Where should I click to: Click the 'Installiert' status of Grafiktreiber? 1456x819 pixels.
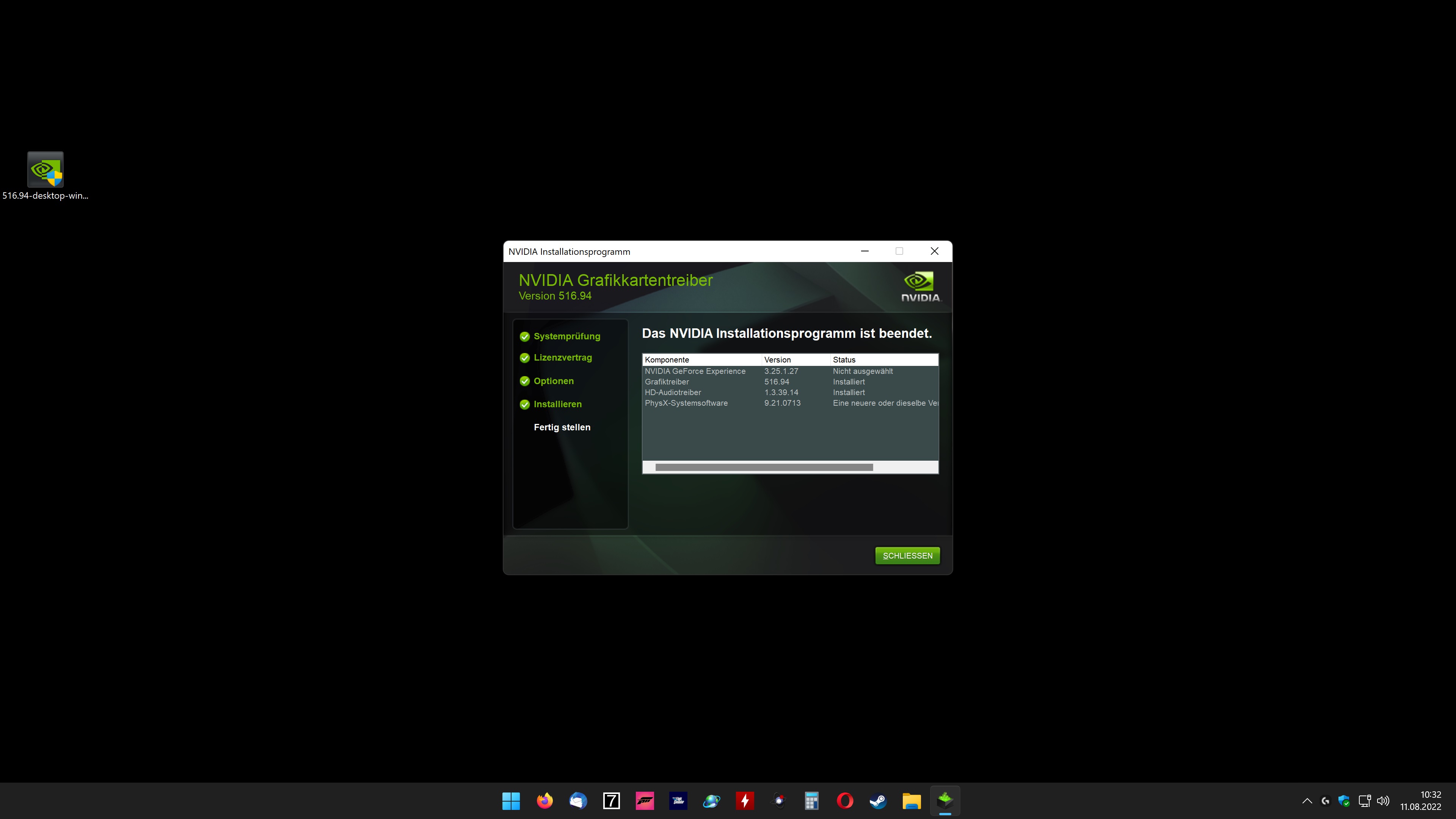[849, 382]
